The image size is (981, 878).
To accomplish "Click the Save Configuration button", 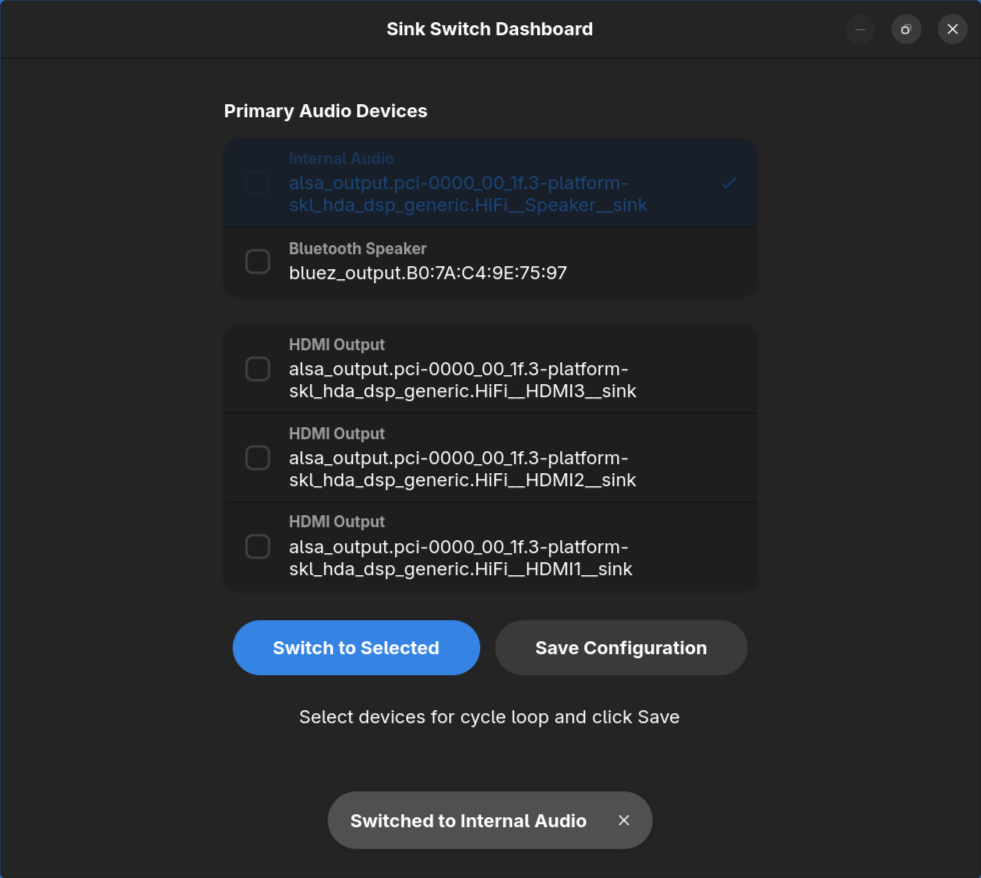I will (x=620, y=647).
